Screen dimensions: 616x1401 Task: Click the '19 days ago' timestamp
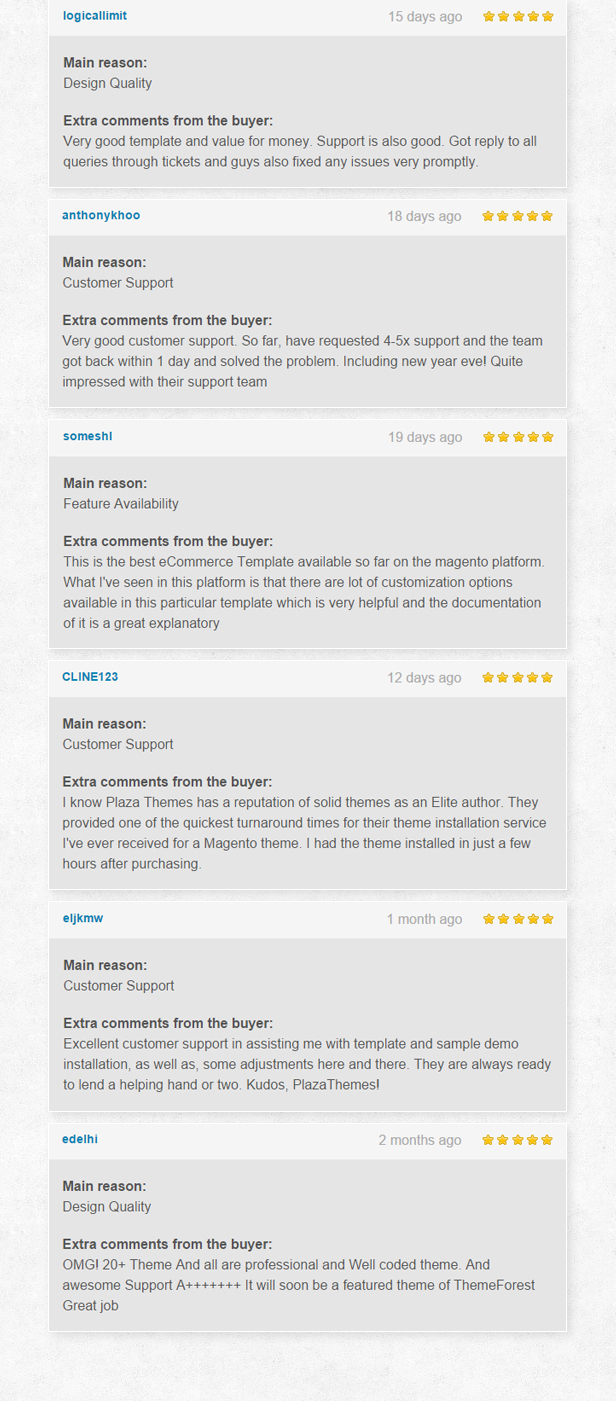425,437
